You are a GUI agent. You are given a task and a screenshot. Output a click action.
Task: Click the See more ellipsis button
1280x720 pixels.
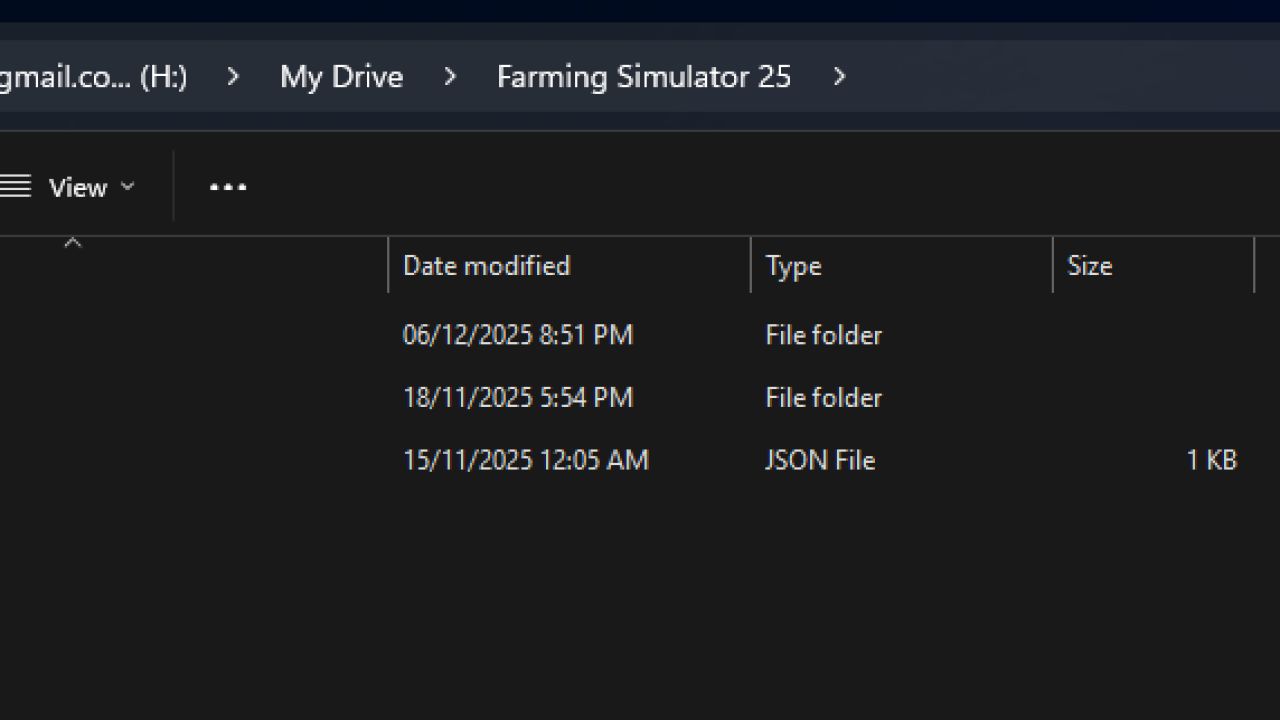click(x=228, y=187)
